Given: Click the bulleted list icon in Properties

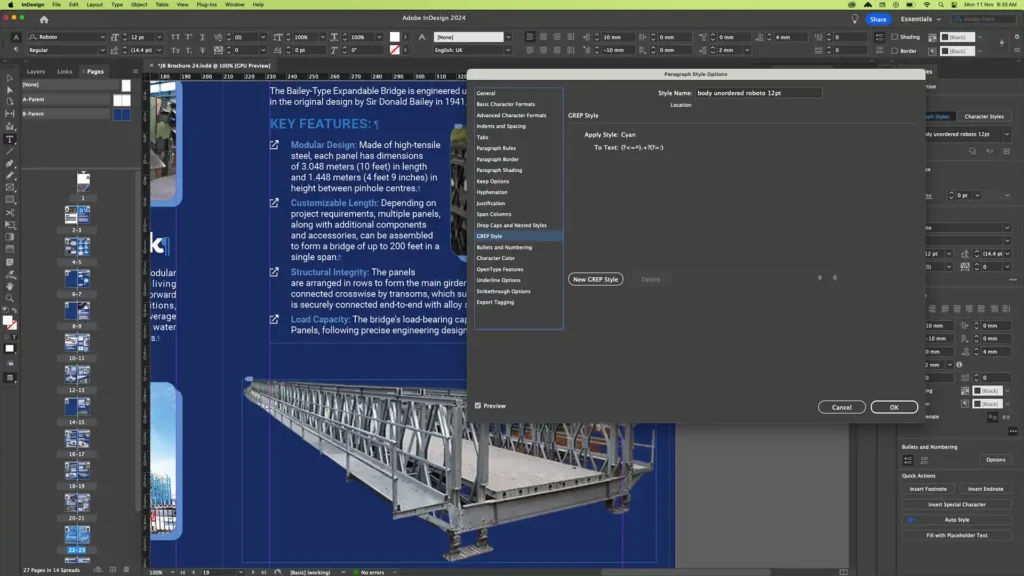Looking at the screenshot, I should 908,460.
